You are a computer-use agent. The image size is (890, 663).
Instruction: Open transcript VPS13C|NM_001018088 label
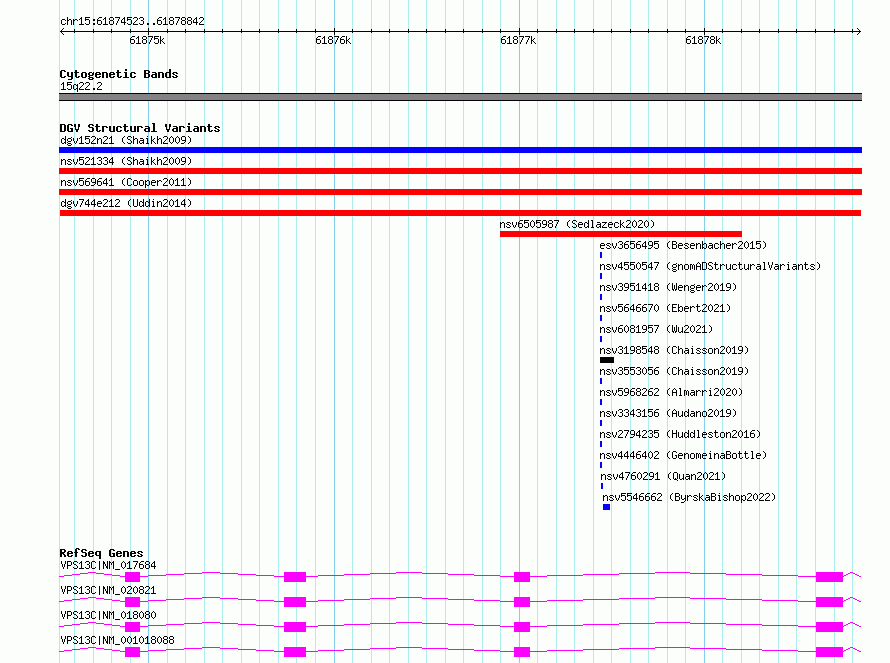pos(117,640)
